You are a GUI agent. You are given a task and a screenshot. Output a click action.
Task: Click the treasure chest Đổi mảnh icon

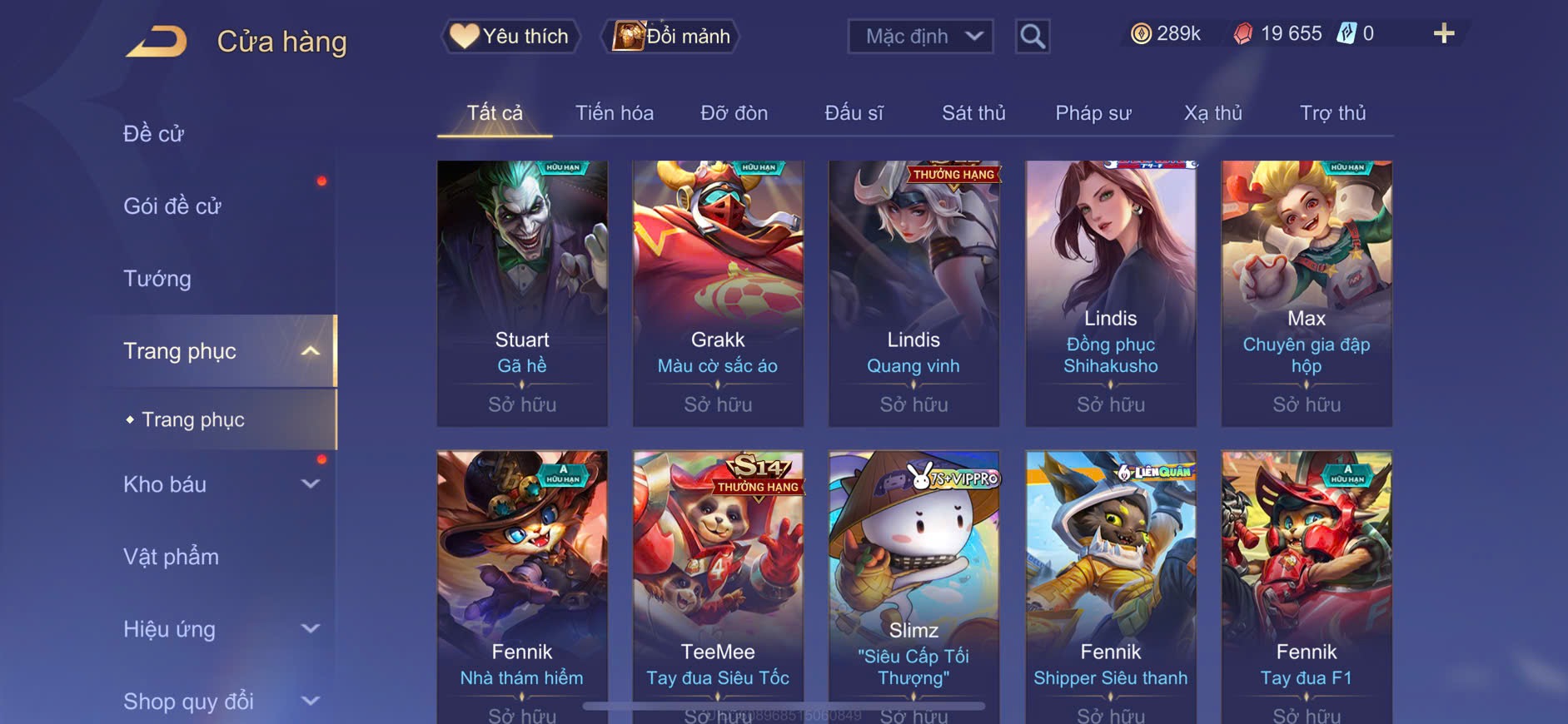(629, 36)
